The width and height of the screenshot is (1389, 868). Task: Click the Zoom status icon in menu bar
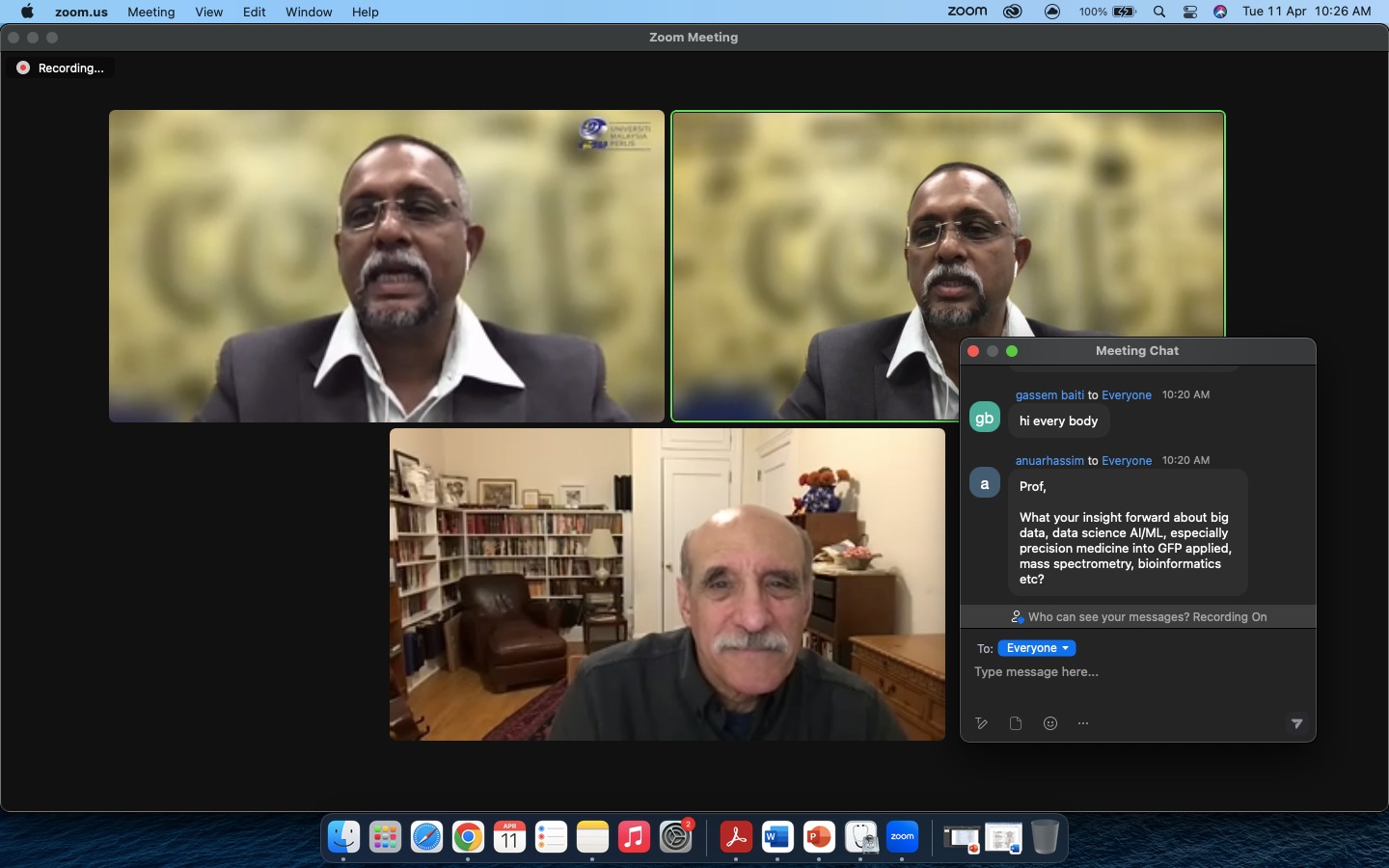pos(967,12)
